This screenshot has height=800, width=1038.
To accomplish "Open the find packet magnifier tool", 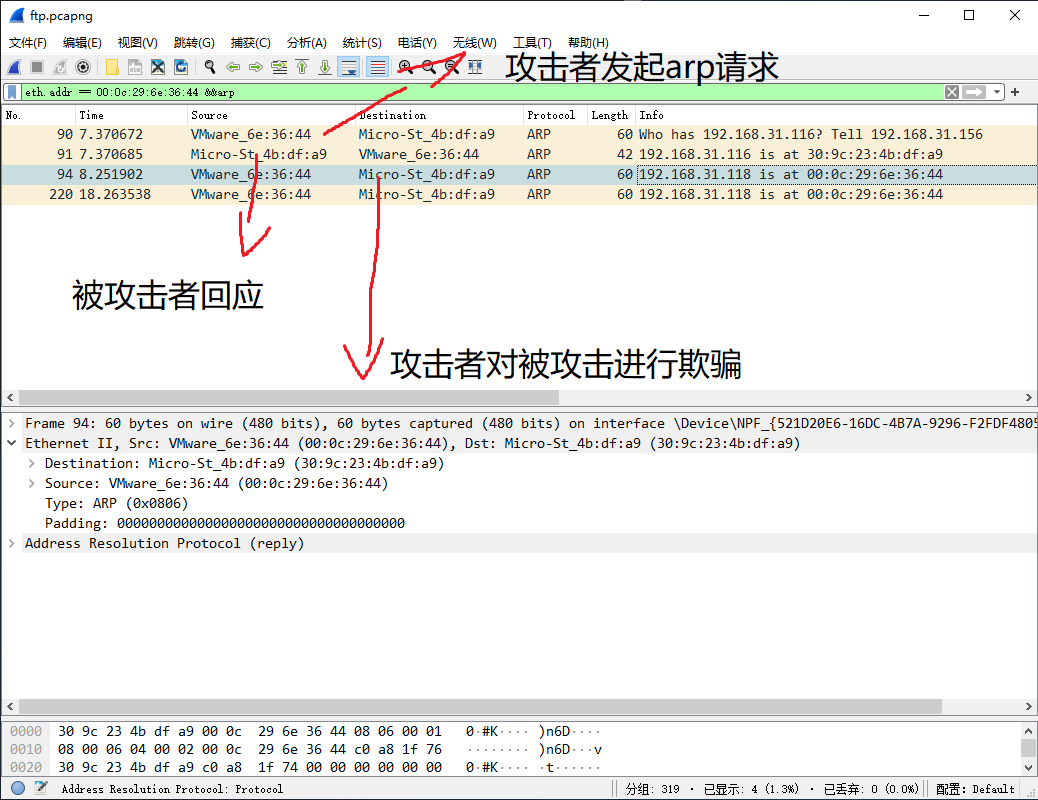I will coord(210,67).
